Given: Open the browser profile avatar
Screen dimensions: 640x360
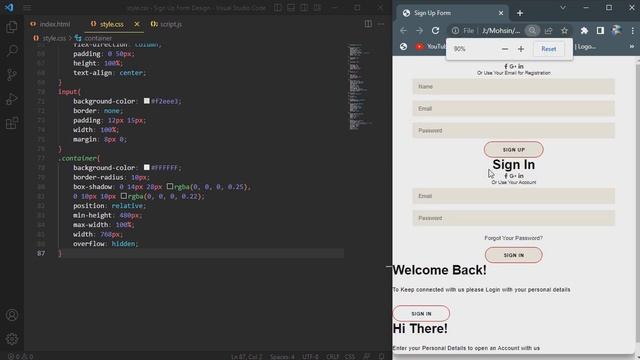Looking at the screenshot, I should 616,31.
